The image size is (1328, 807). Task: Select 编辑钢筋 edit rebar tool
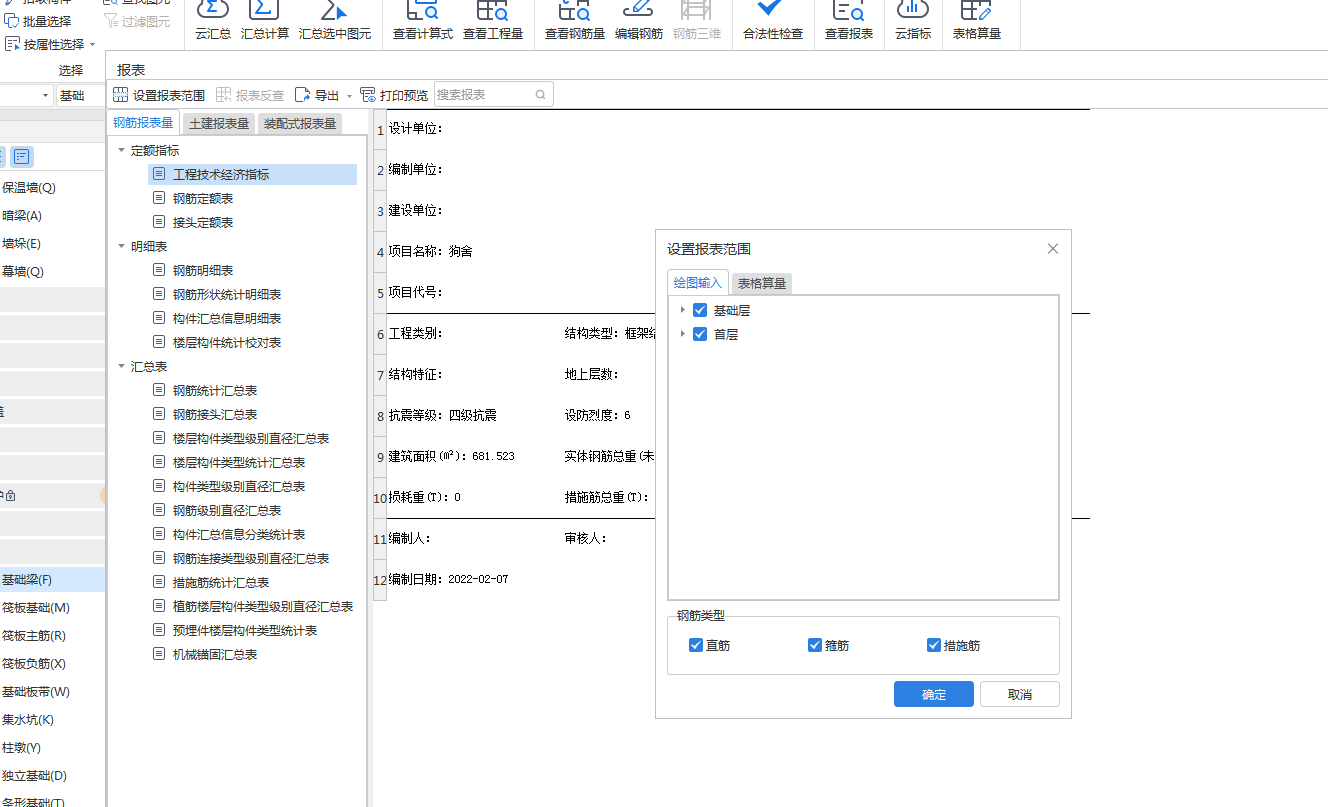[639, 22]
